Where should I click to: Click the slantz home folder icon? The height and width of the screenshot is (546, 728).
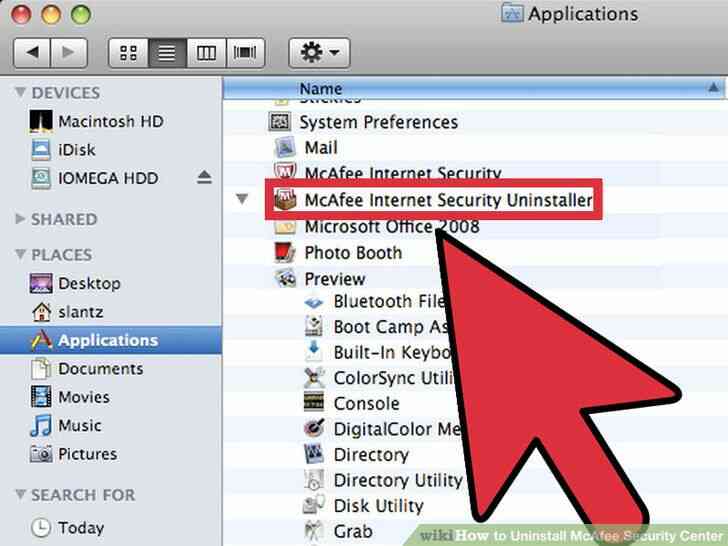tap(41, 312)
